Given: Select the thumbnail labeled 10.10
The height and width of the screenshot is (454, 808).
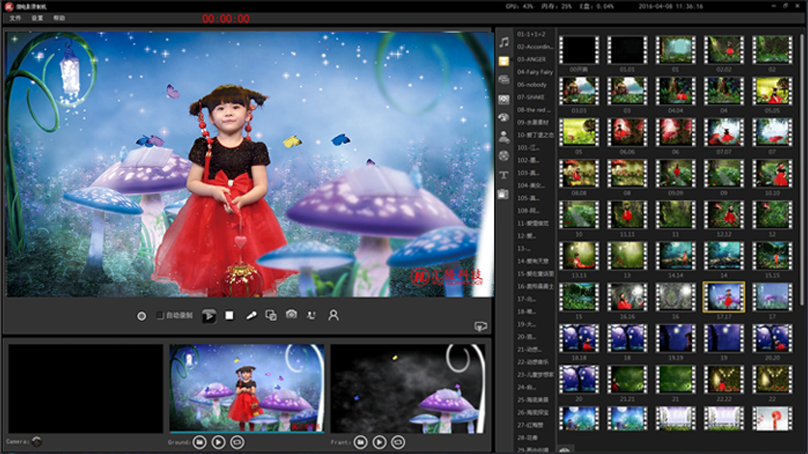Looking at the screenshot, I should [x=772, y=174].
